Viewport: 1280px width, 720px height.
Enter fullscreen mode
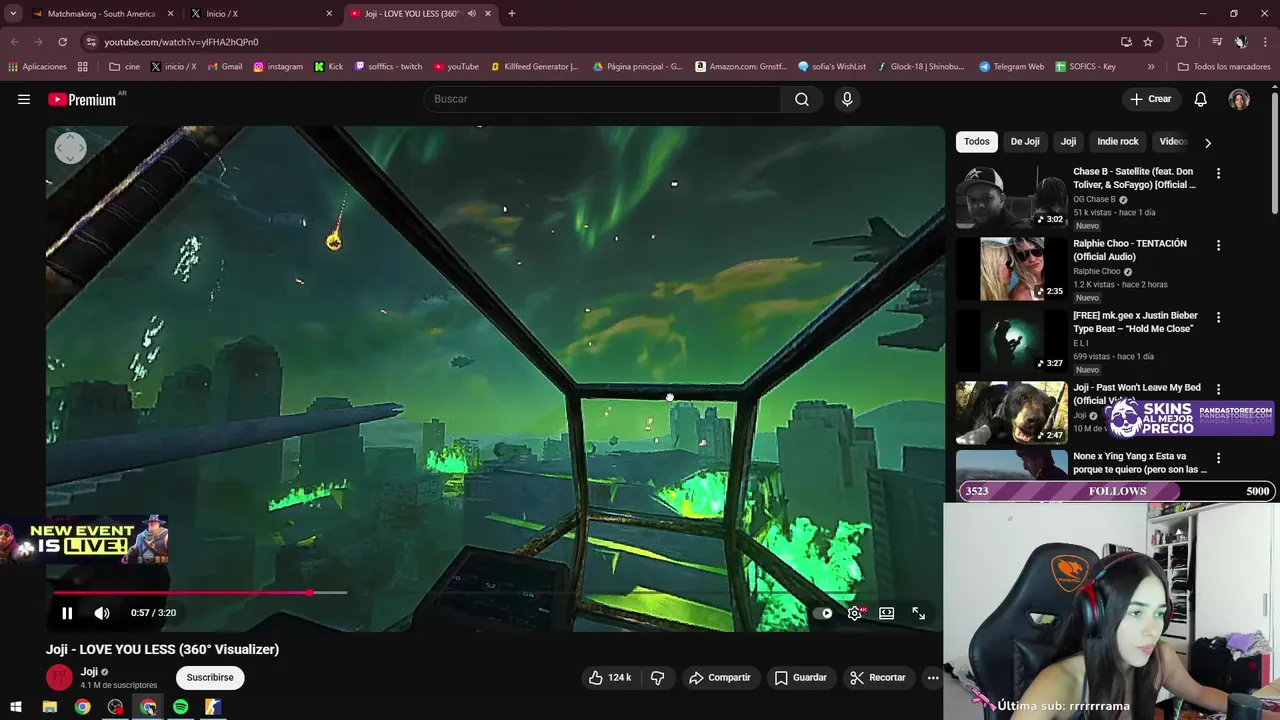[918, 613]
